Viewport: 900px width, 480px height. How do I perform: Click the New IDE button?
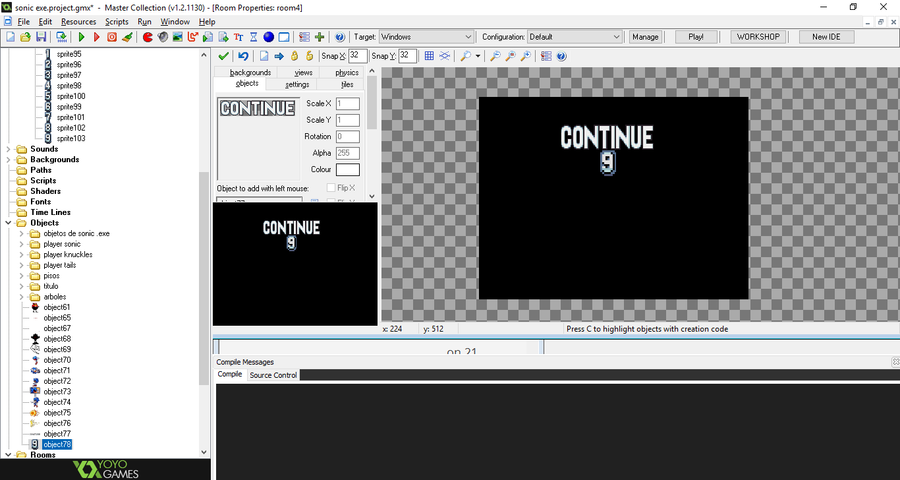click(x=827, y=37)
